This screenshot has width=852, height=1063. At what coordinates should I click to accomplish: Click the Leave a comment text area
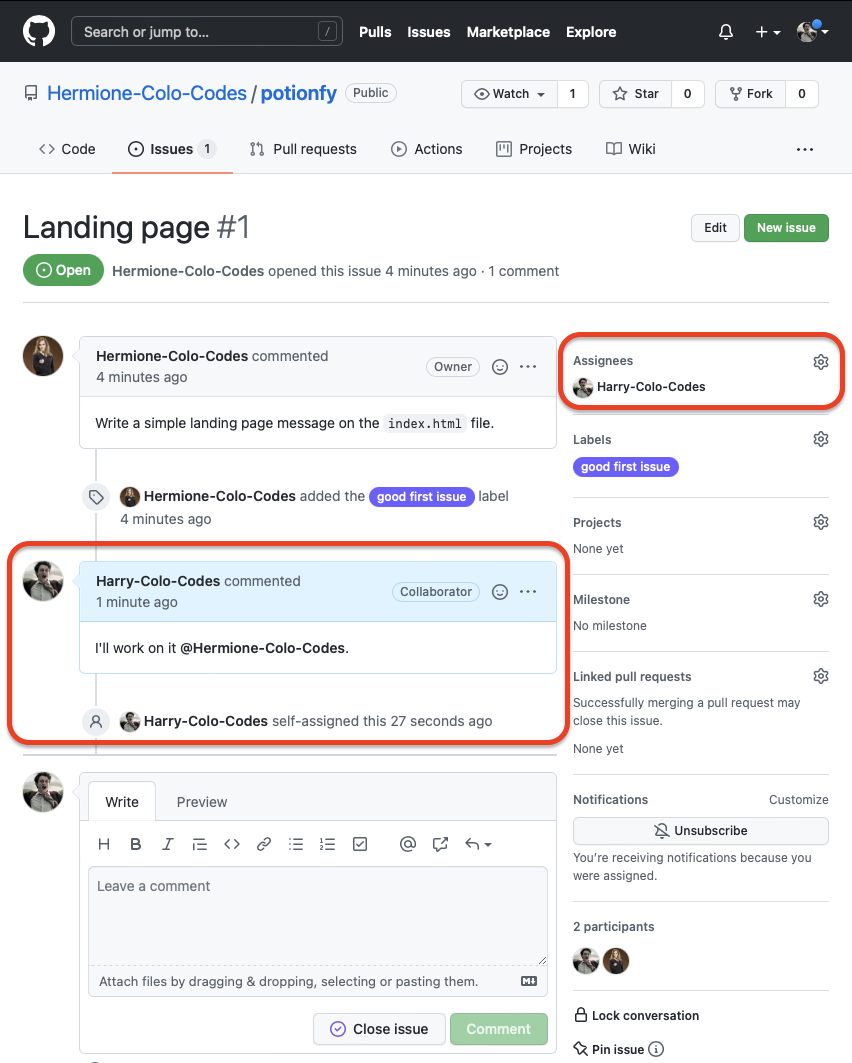(x=317, y=915)
